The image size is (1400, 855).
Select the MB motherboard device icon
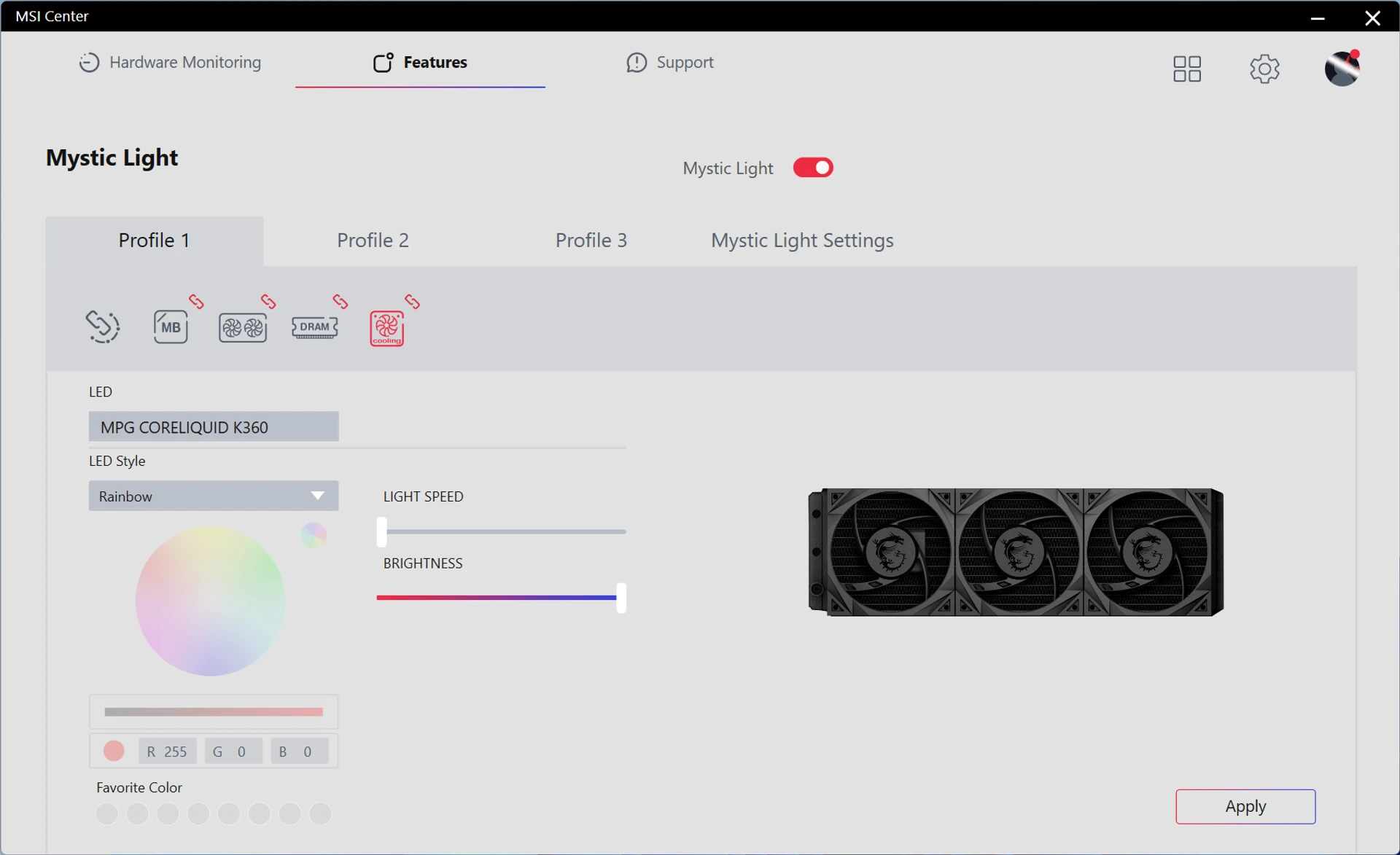click(171, 327)
